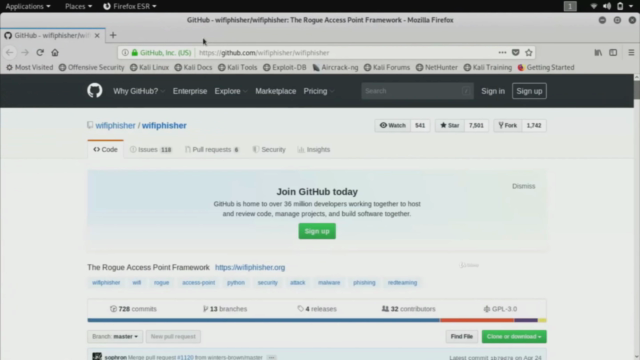View 4 releases
This screenshot has height=360, width=640.
[x=317, y=309]
